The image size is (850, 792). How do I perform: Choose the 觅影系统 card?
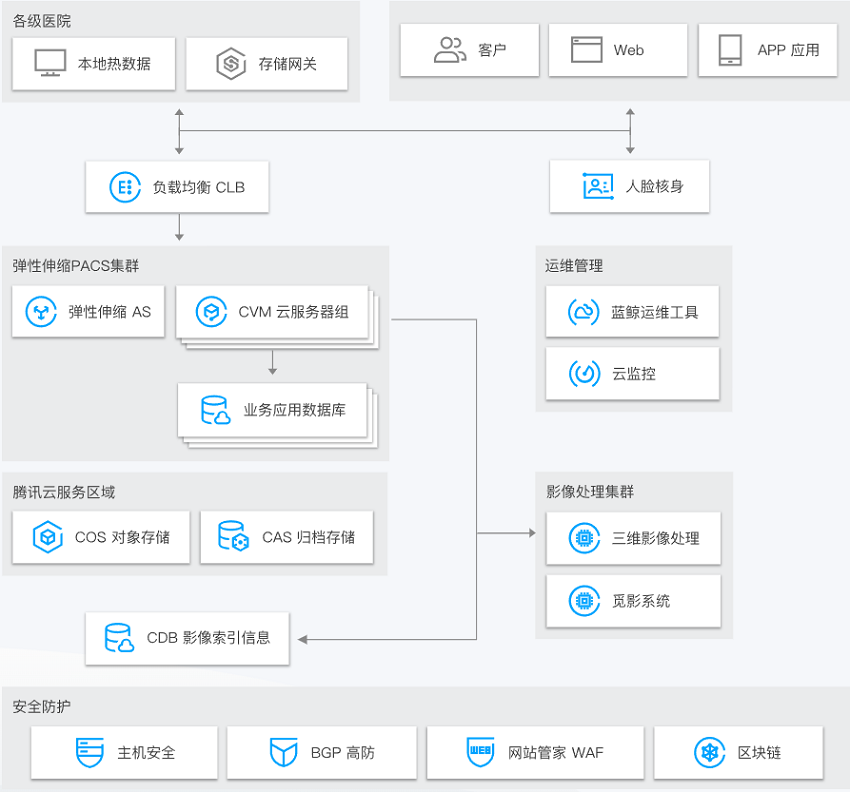click(632, 600)
